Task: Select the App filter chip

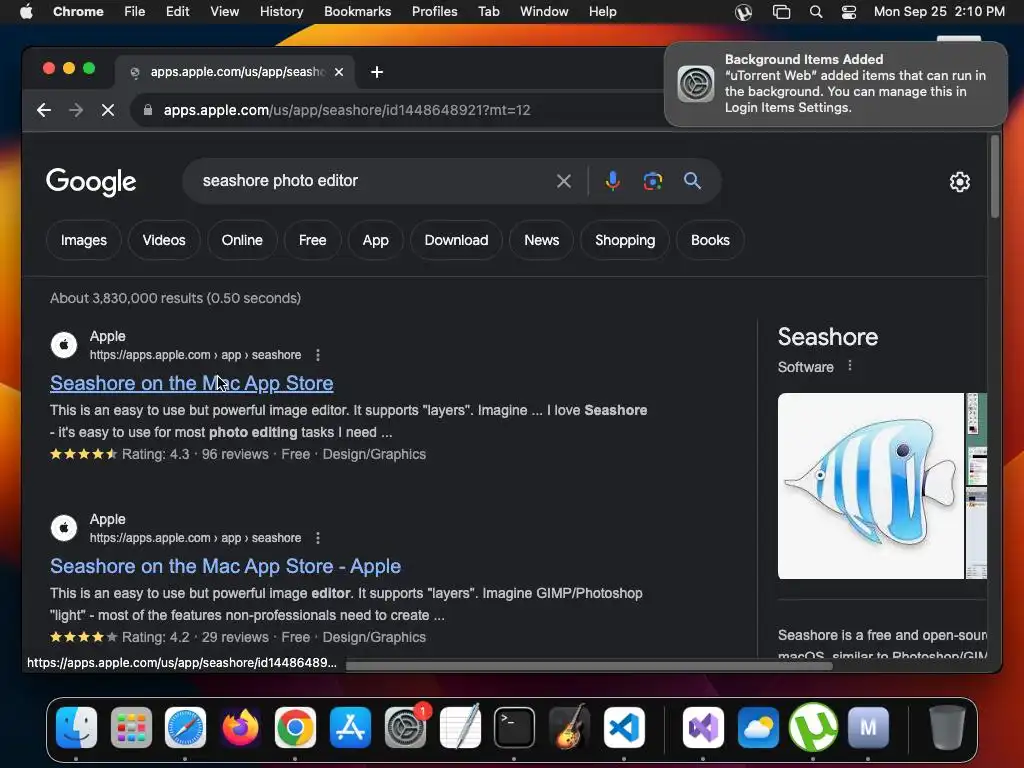Action: coord(376,240)
